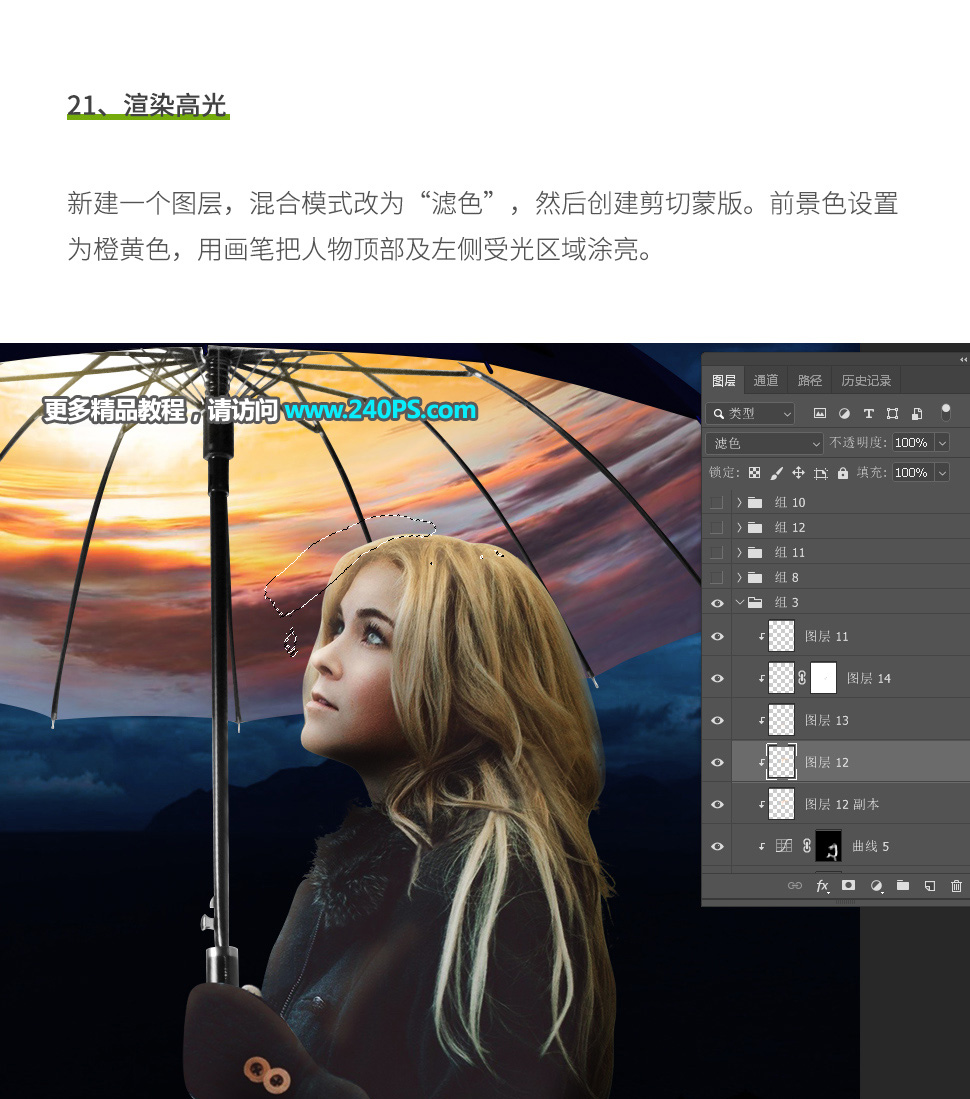The width and height of the screenshot is (970, 1099).
Task: Expand the 组 8 group
Action: (739, 577)
